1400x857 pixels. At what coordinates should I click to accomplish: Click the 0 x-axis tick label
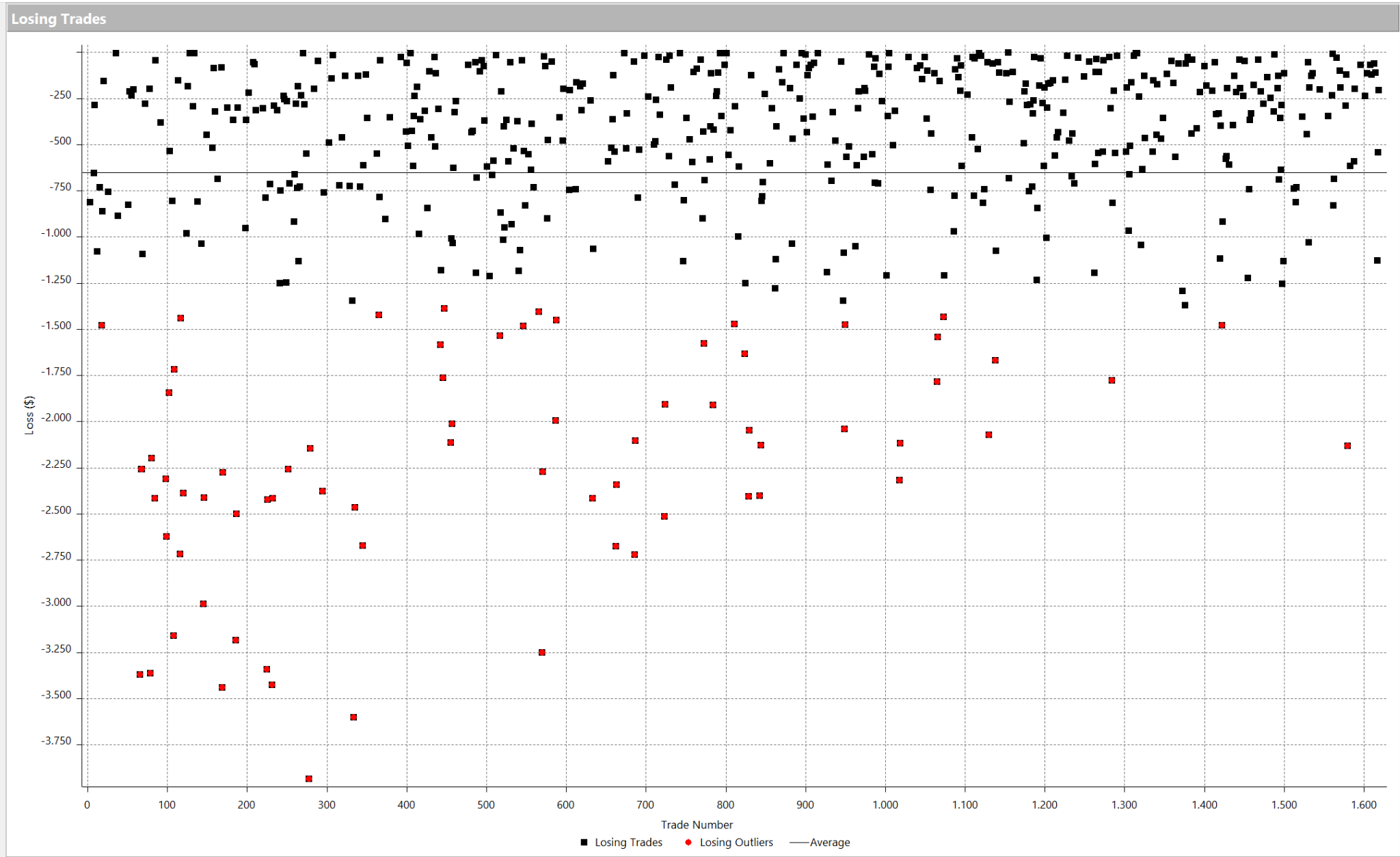click(x=87, y=805)
